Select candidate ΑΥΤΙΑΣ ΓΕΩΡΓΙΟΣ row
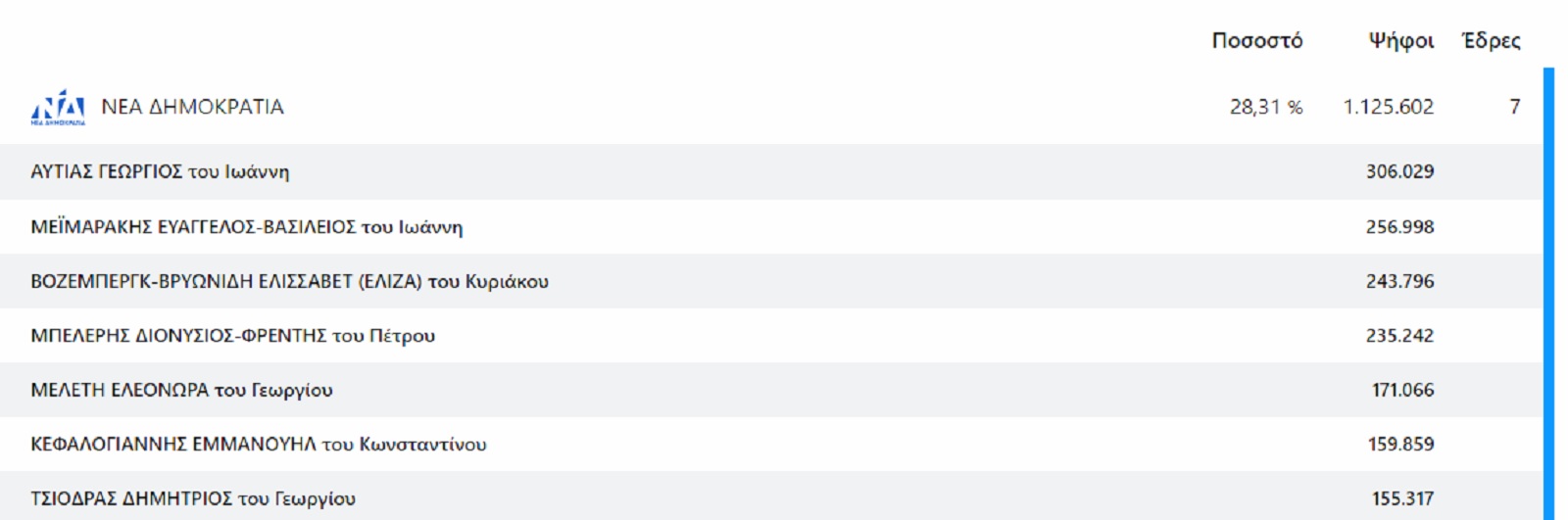1568x520 pixels. point(771,172)
